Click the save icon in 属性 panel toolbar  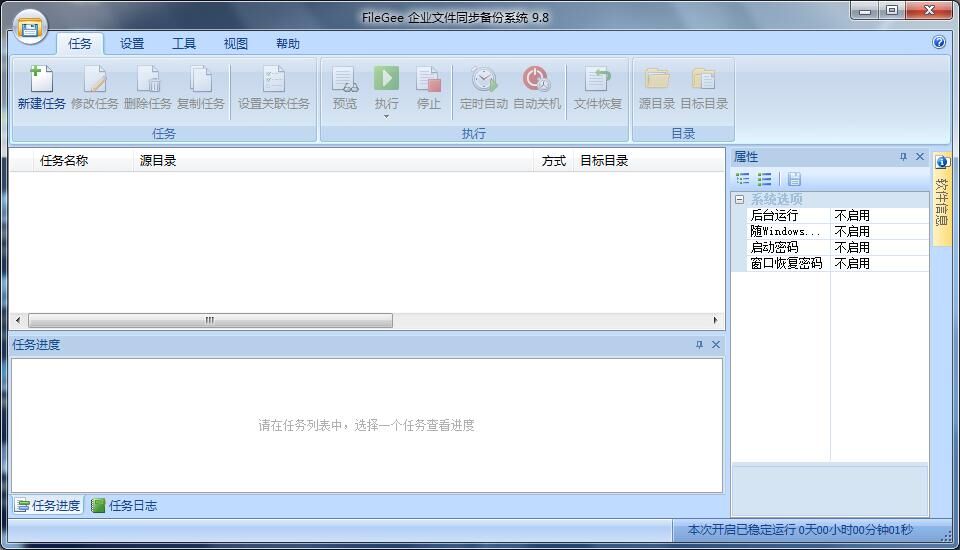794,179
